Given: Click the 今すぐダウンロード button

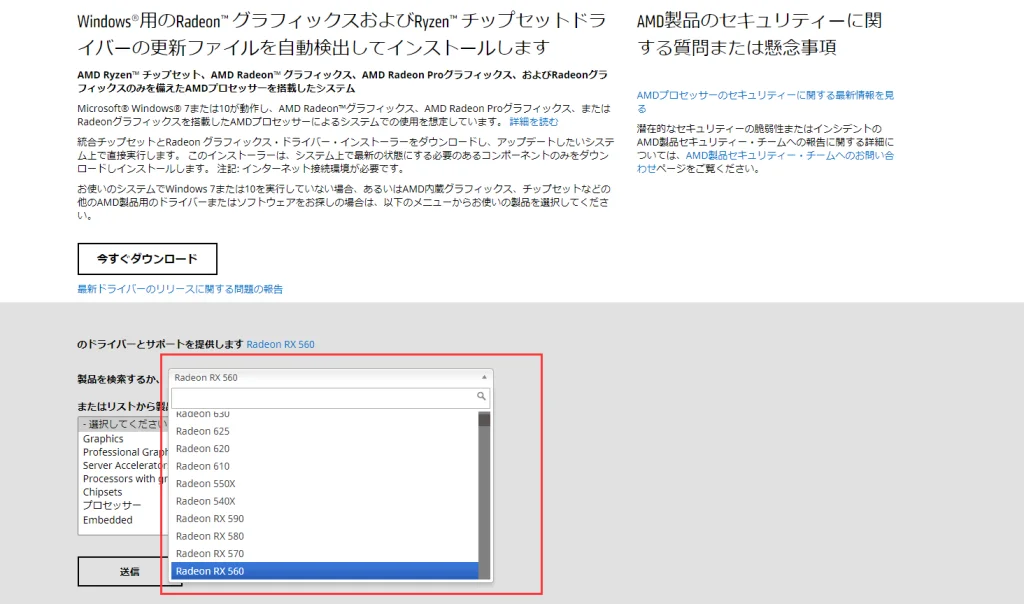Looking at the screenshot, I should point(147,259).
